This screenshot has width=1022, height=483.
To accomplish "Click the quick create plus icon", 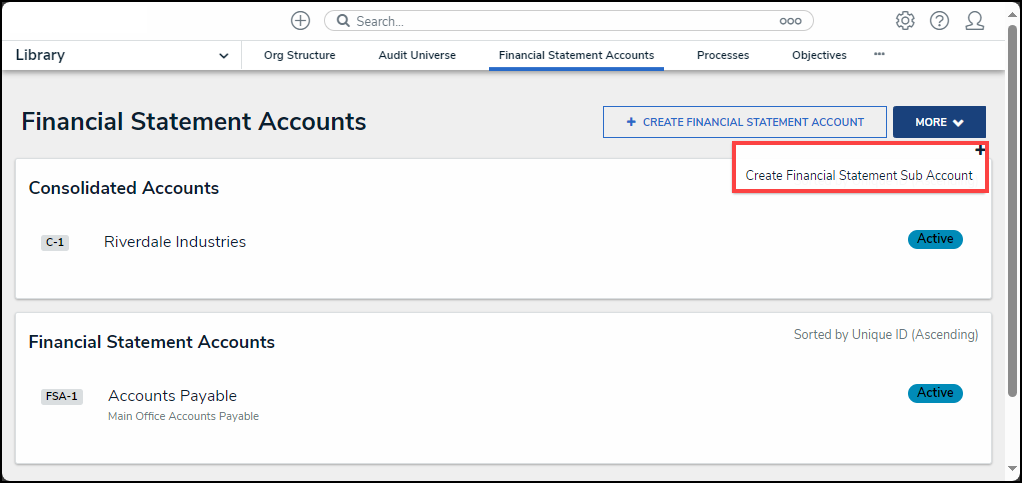I will click(x=300, y=21).
